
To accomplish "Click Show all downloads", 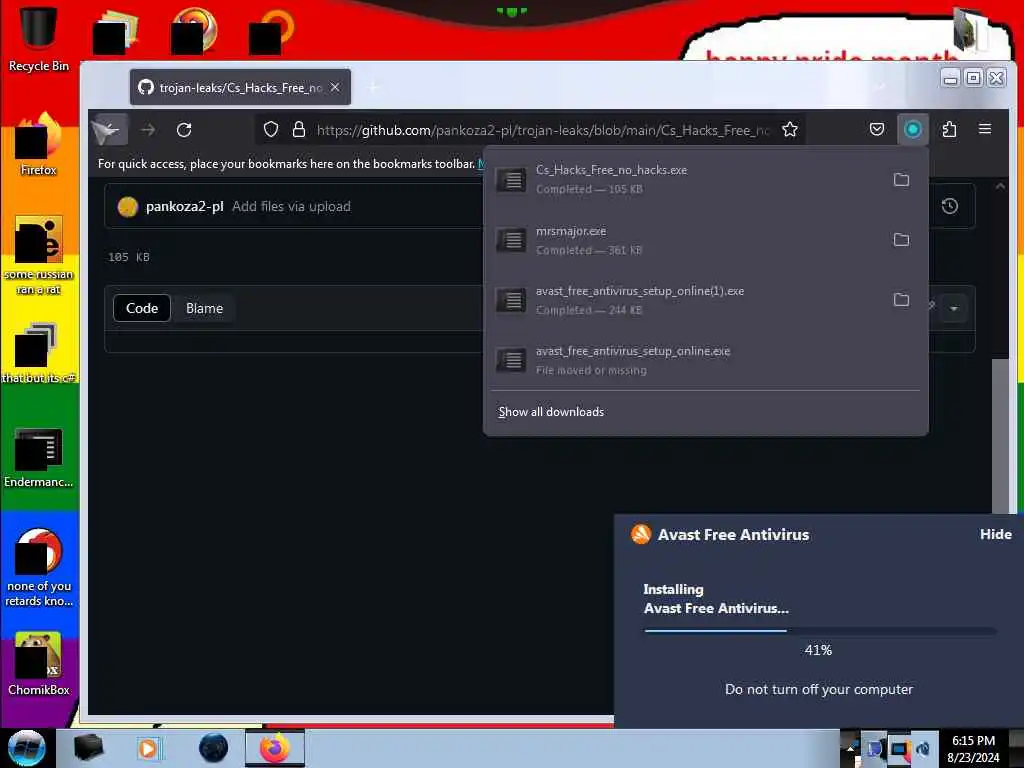I will [x=551, y=412].
